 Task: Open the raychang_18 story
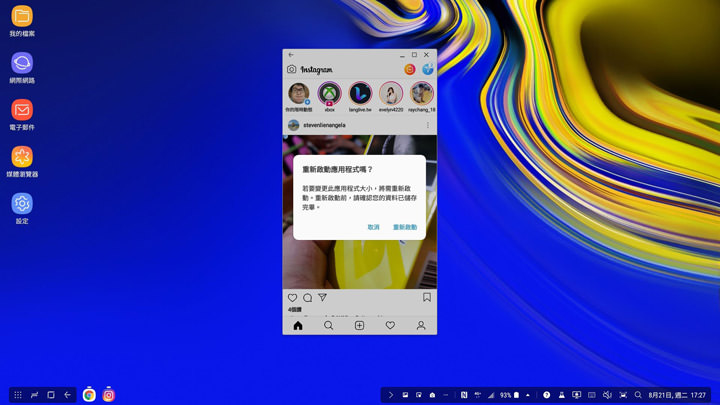click(x=422, y=94)
